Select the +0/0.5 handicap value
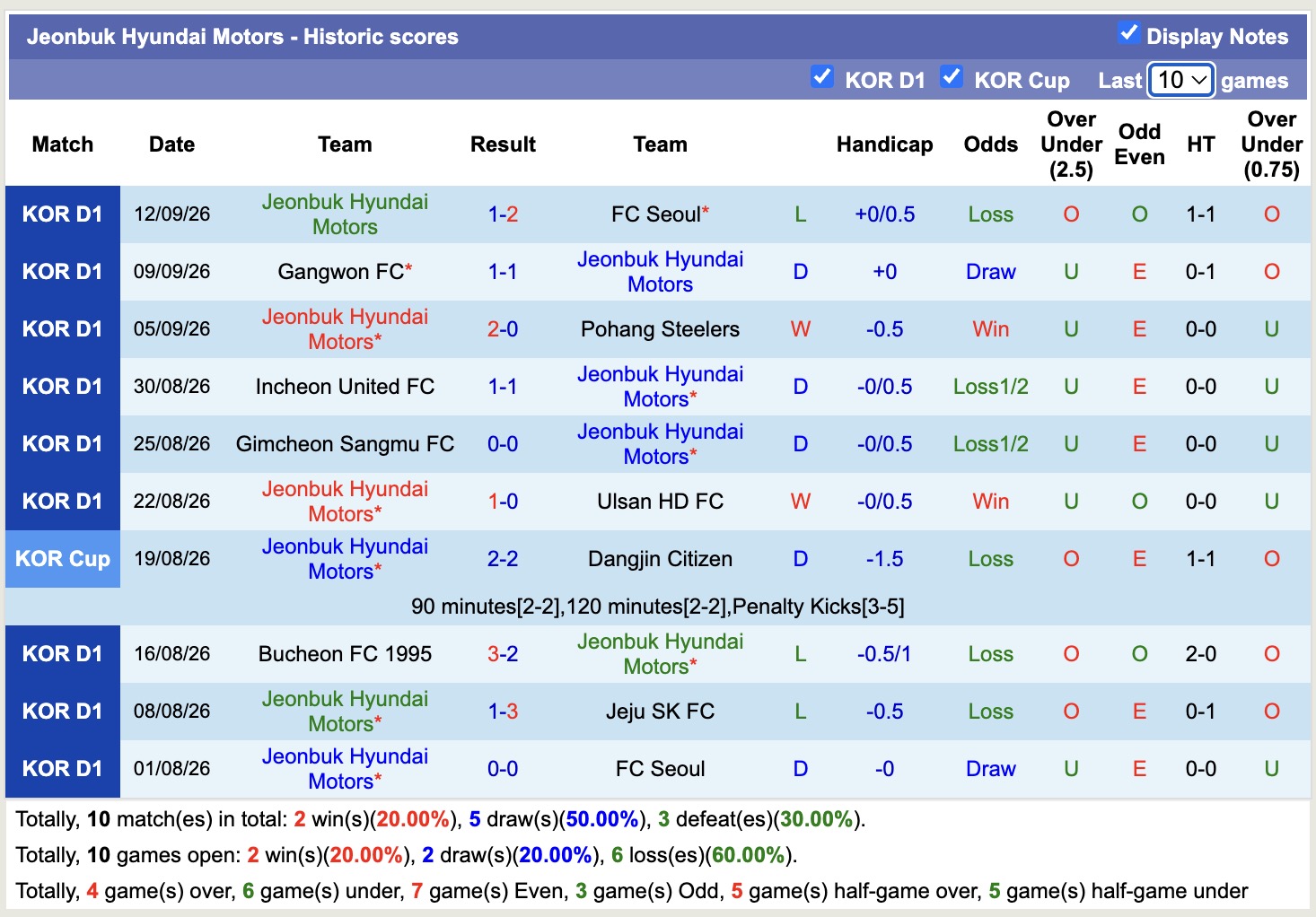Image resolution: width=1316 pixels, height=917 pixels. tap(884, 214)
